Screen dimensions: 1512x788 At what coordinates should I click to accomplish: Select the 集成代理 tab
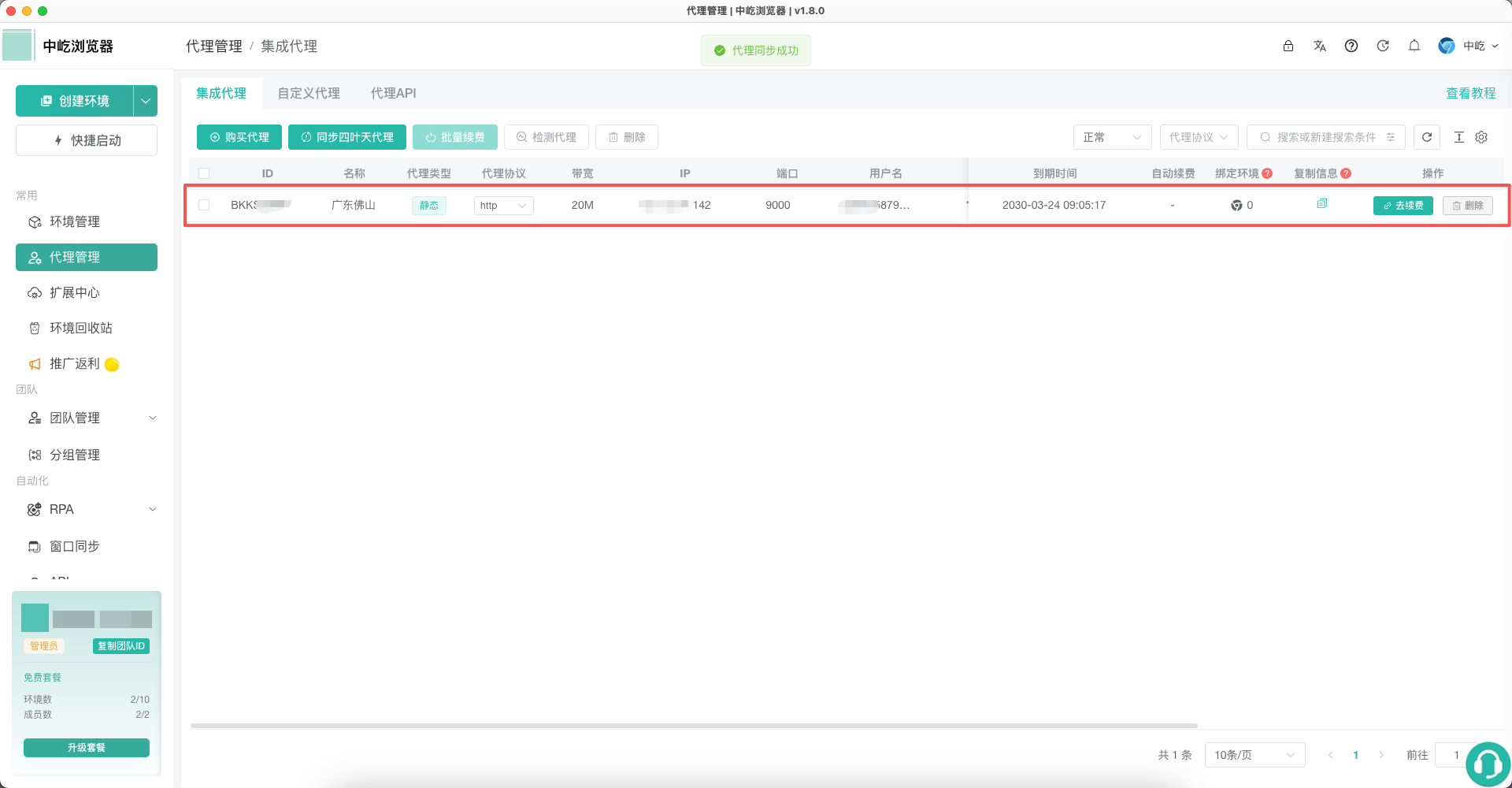(221, 93)
